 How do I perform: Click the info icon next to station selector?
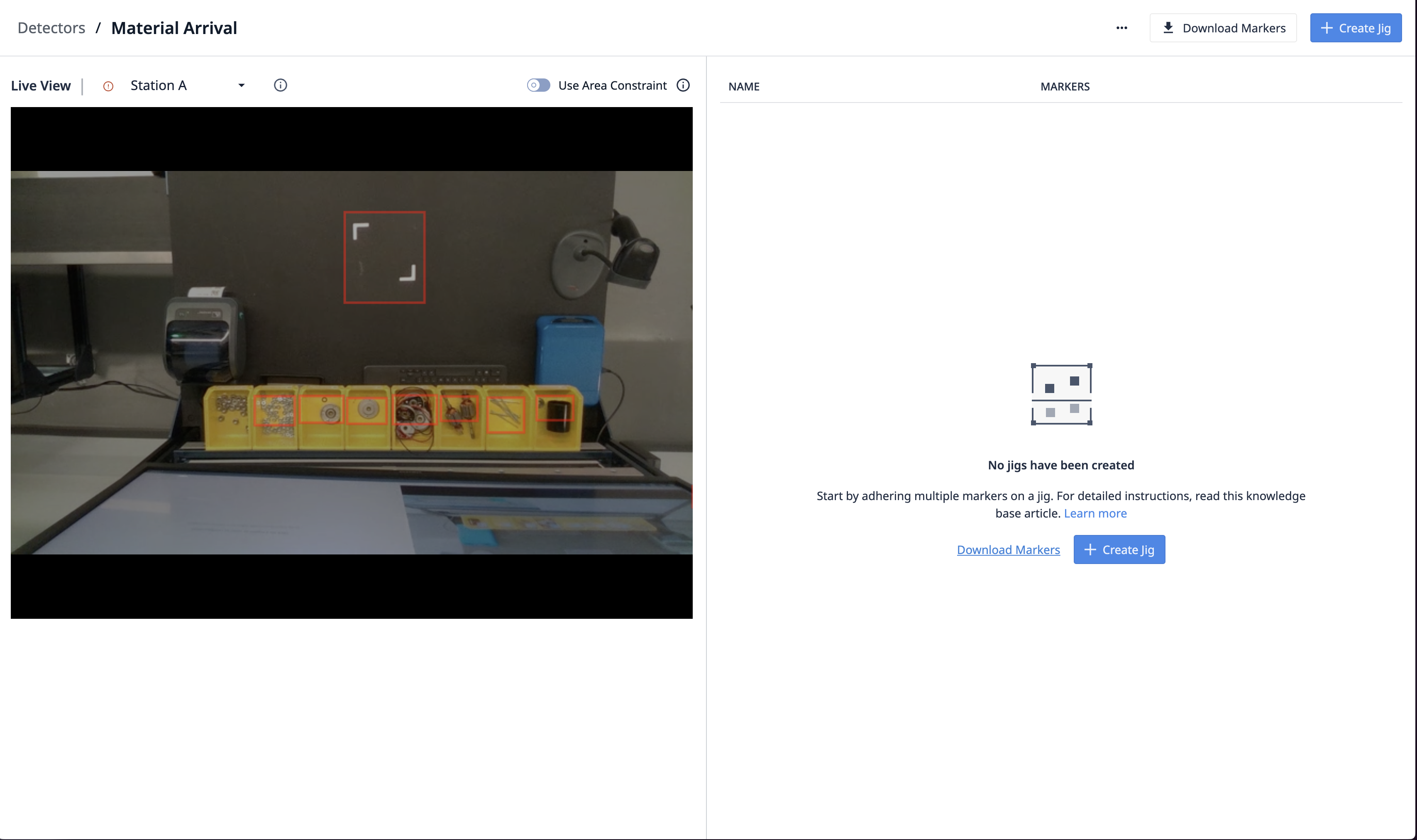280,85
